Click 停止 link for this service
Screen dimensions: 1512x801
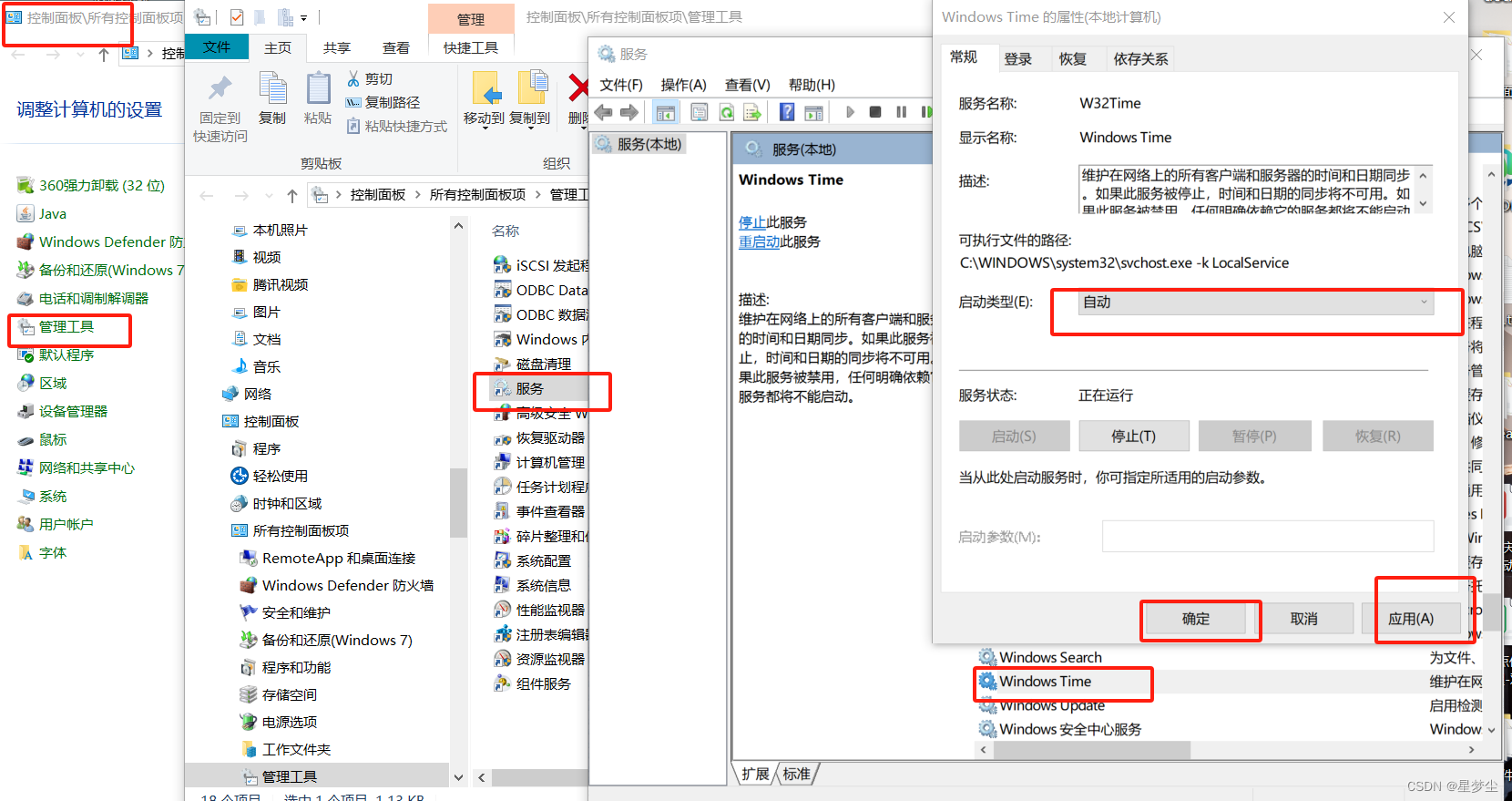752,222
